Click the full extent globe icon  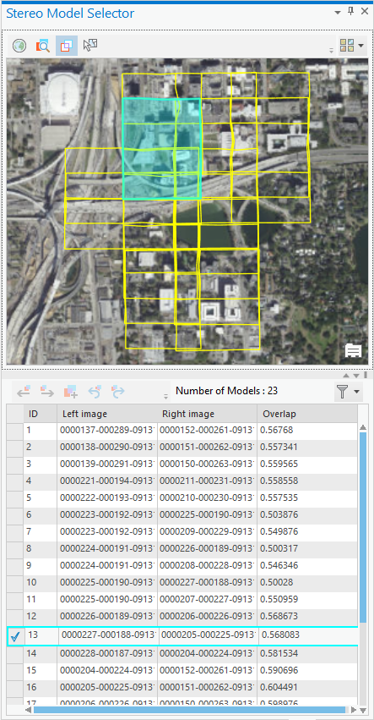coord(19,45)
